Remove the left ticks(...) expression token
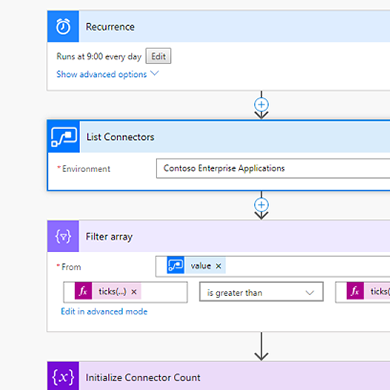This screenshot has height=390, width=390. tap(134, 292)
